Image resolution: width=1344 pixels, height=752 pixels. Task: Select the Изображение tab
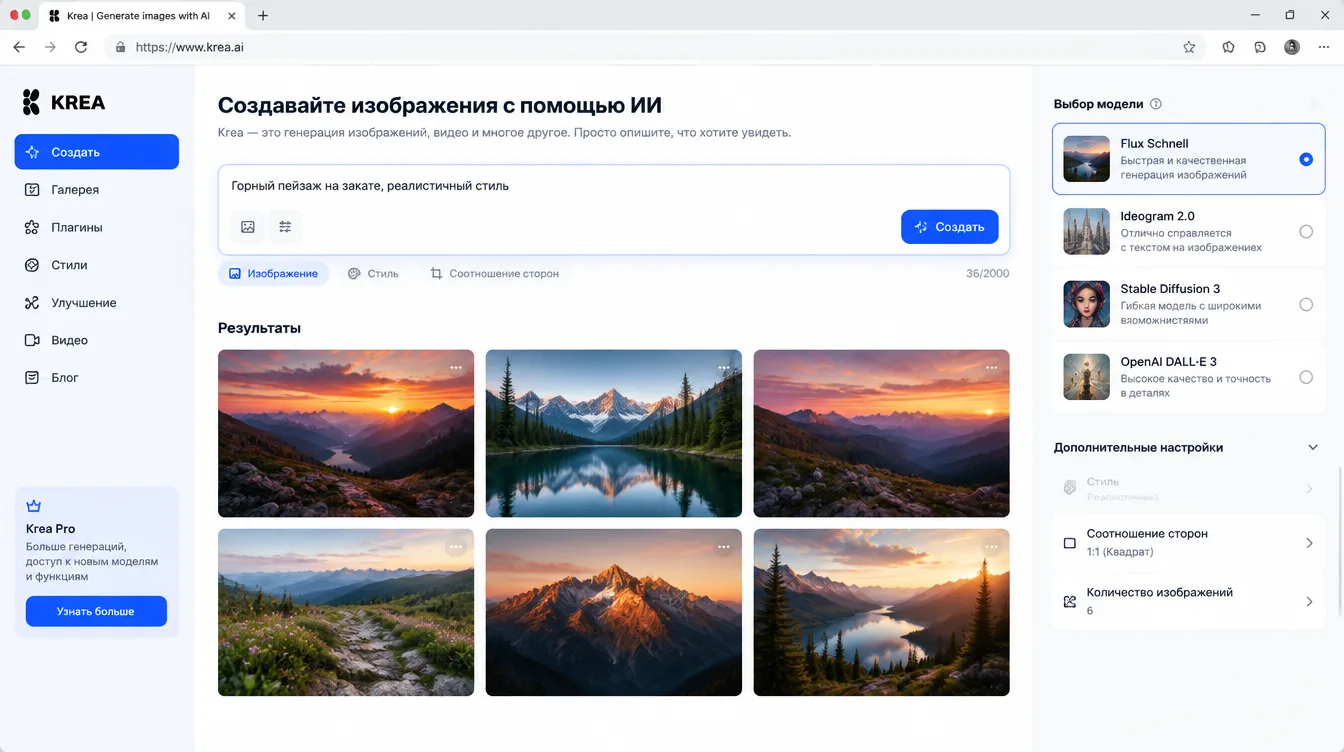(273, 273)
